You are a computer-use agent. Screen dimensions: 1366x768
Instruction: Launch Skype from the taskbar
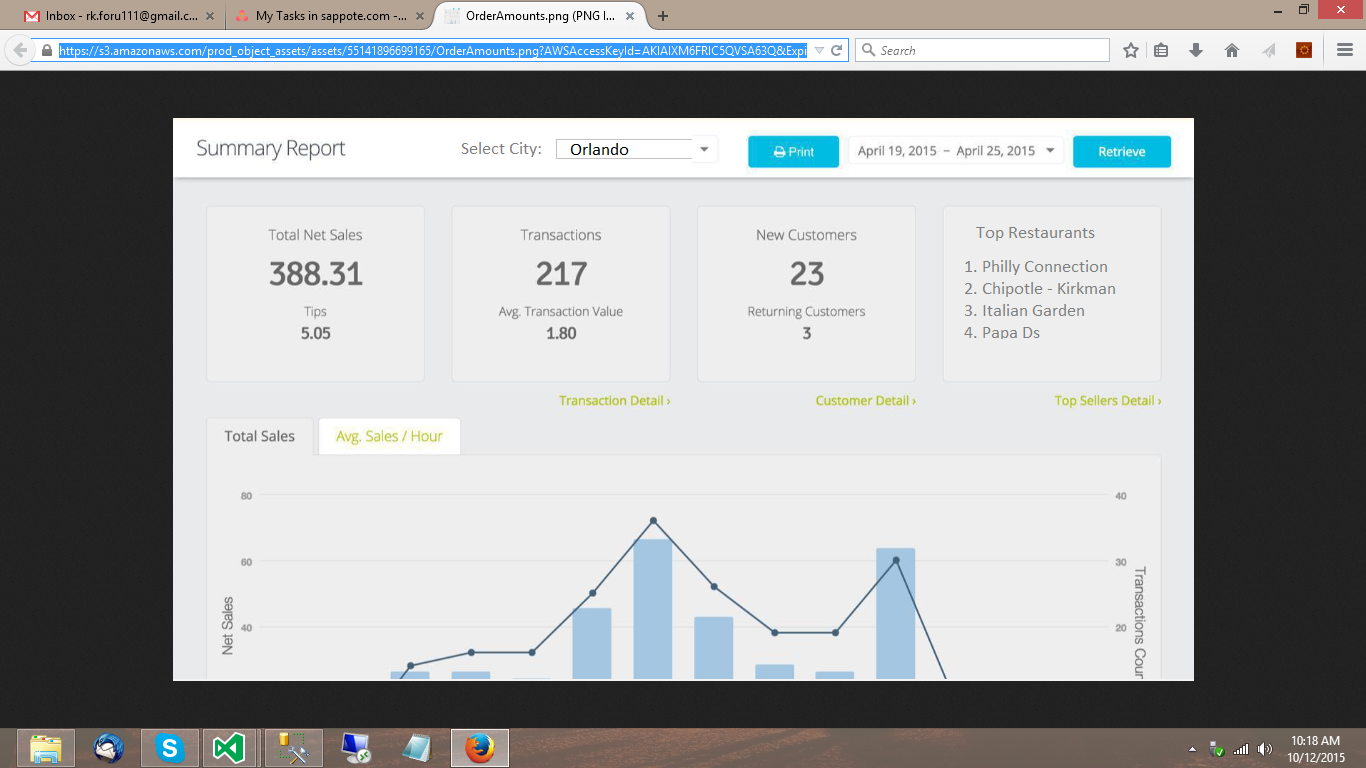tap(170, 747)
